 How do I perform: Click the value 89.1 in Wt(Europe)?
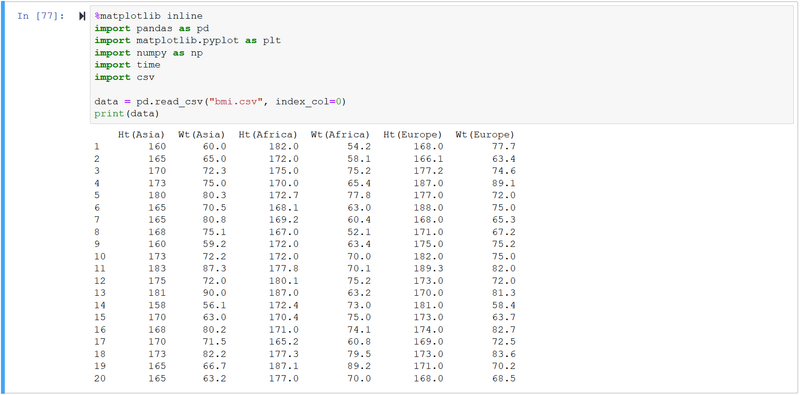[x=504, y=183]
